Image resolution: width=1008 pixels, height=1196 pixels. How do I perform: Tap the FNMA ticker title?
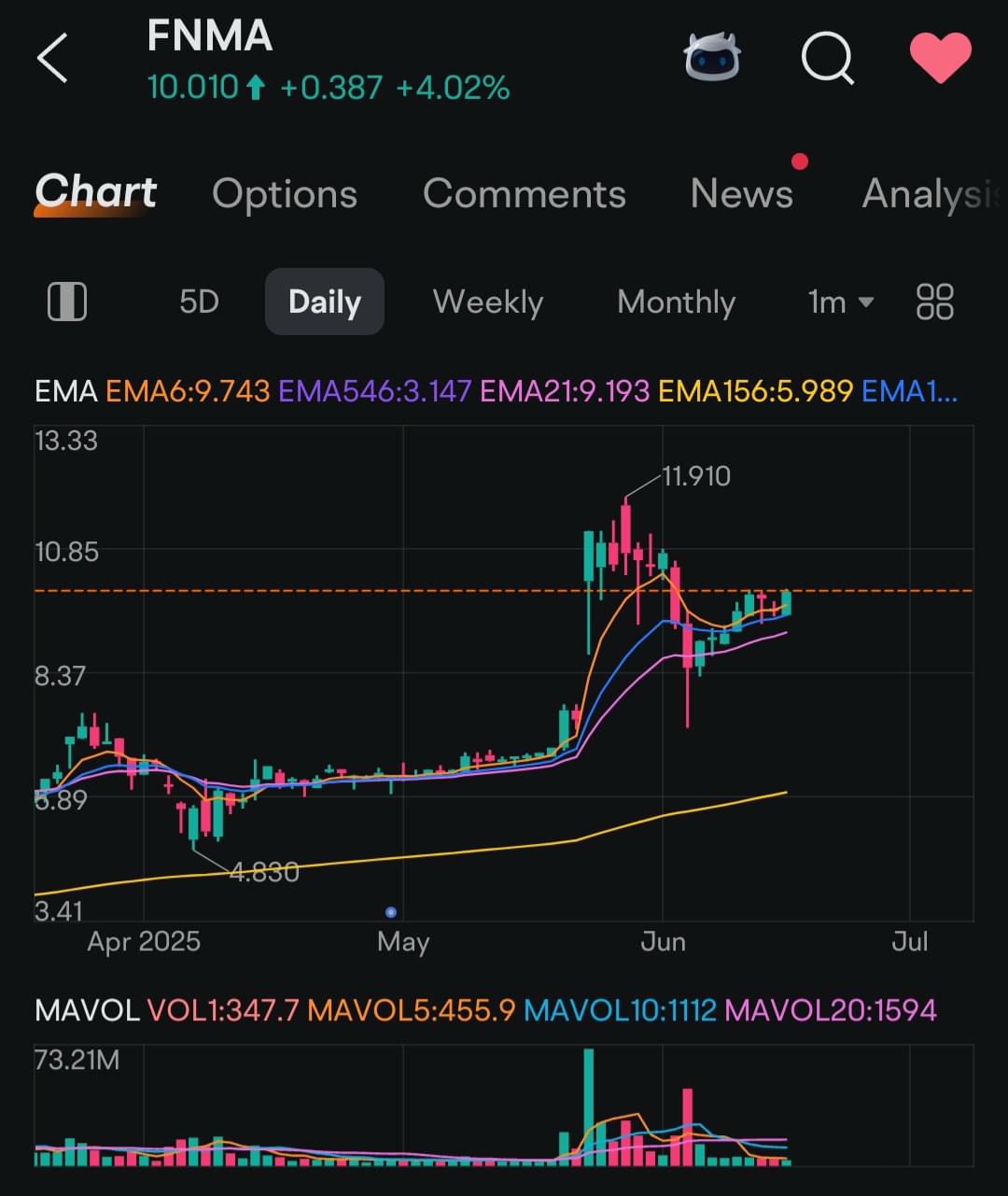[210, 36]
